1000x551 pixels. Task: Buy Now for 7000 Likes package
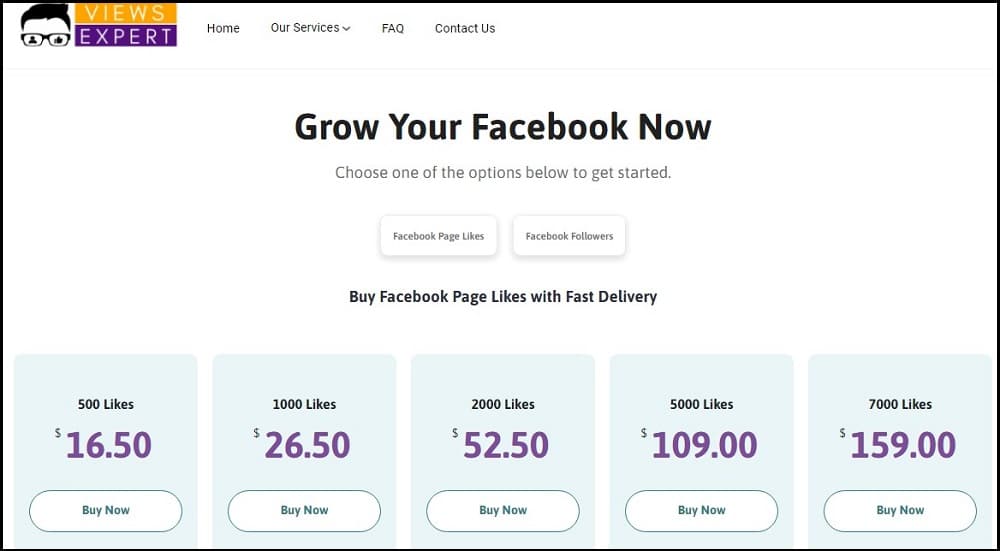pyautogui.click(x=900, y=510)
